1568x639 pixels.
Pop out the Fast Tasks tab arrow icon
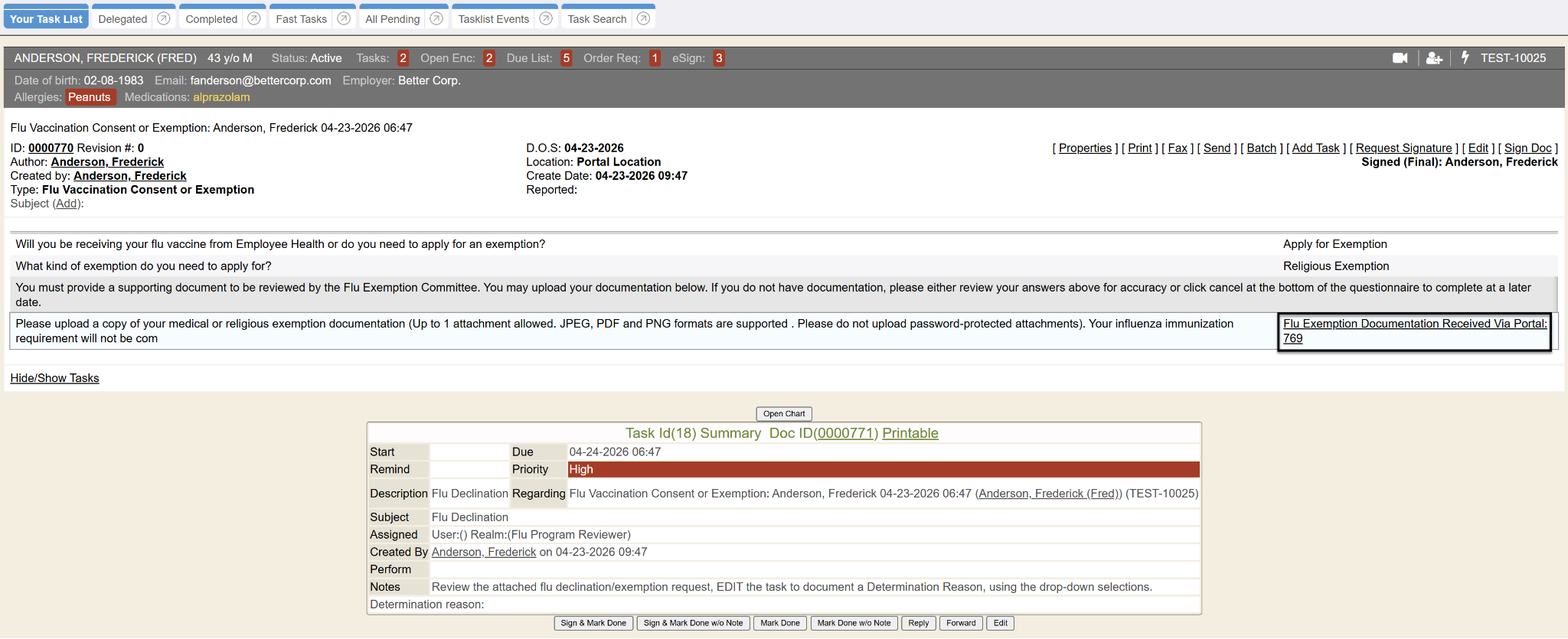pyautogui.click(x=344, y=18)
